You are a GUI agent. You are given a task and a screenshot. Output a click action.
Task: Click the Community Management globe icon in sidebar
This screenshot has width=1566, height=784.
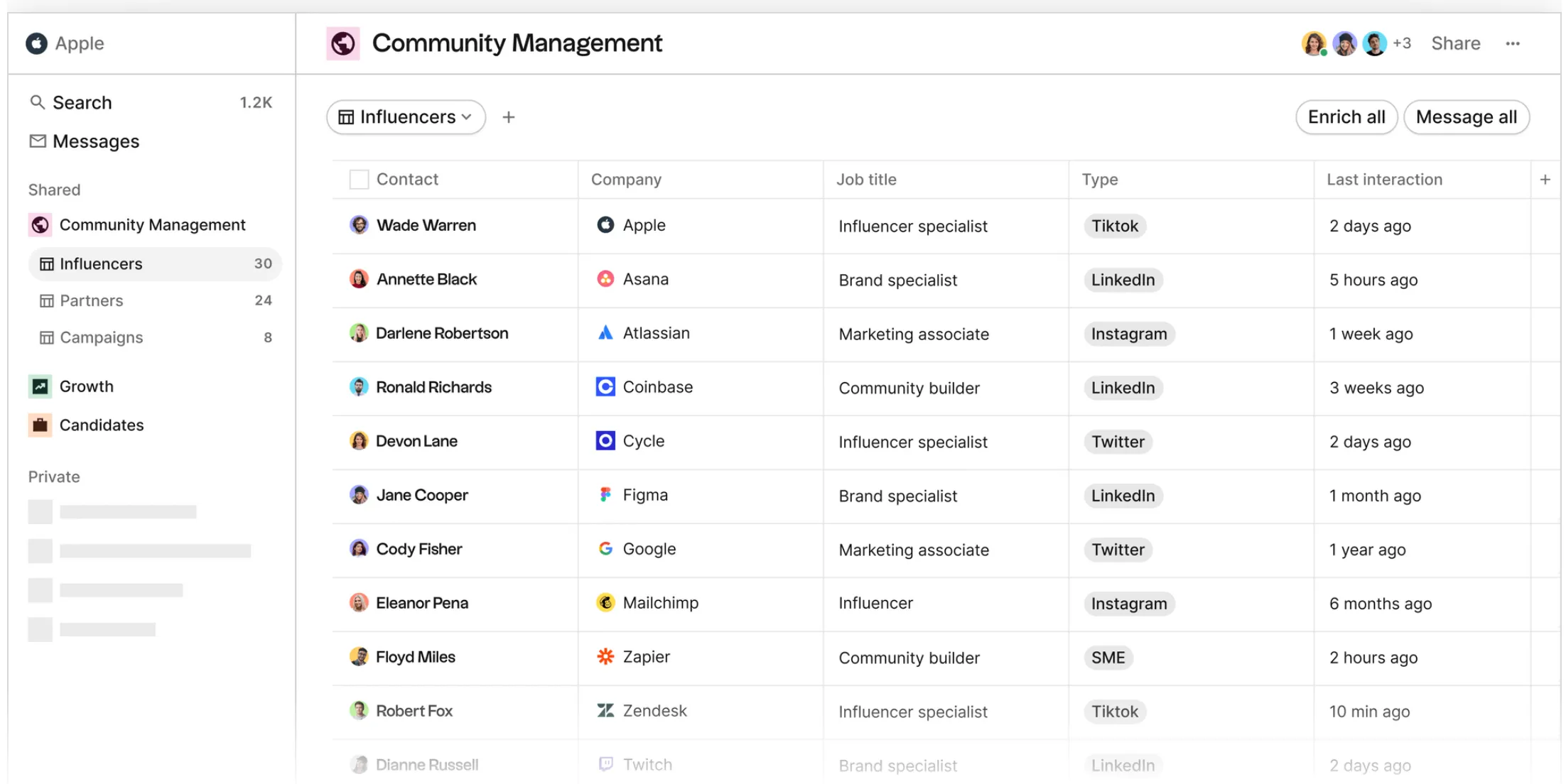[x=40, y=225]
